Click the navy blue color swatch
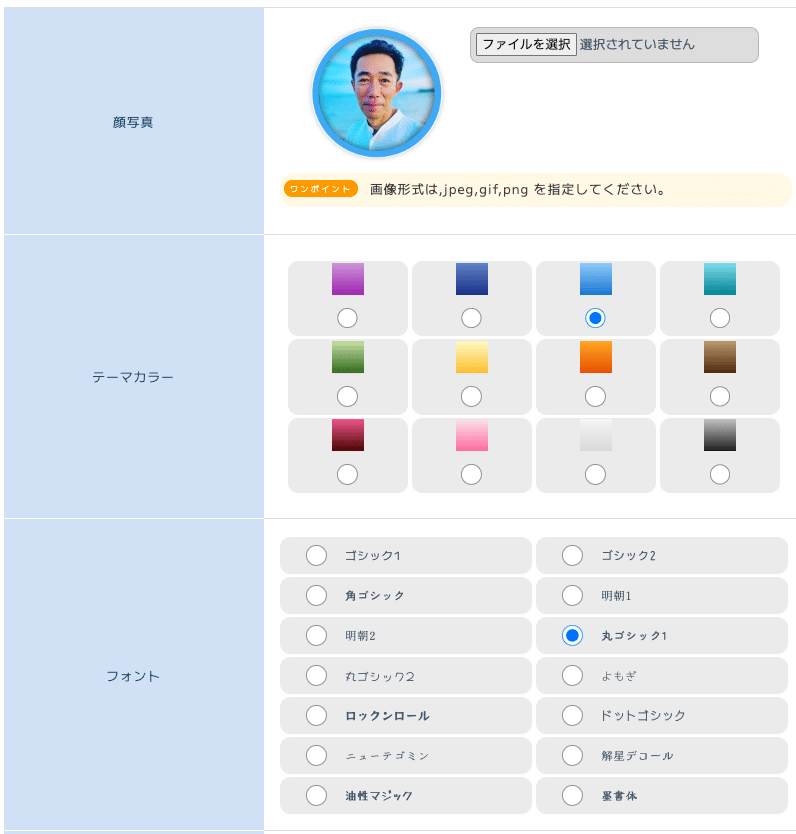Image resolution: width=796 pixels, height=834 pixels. point(472,279)
